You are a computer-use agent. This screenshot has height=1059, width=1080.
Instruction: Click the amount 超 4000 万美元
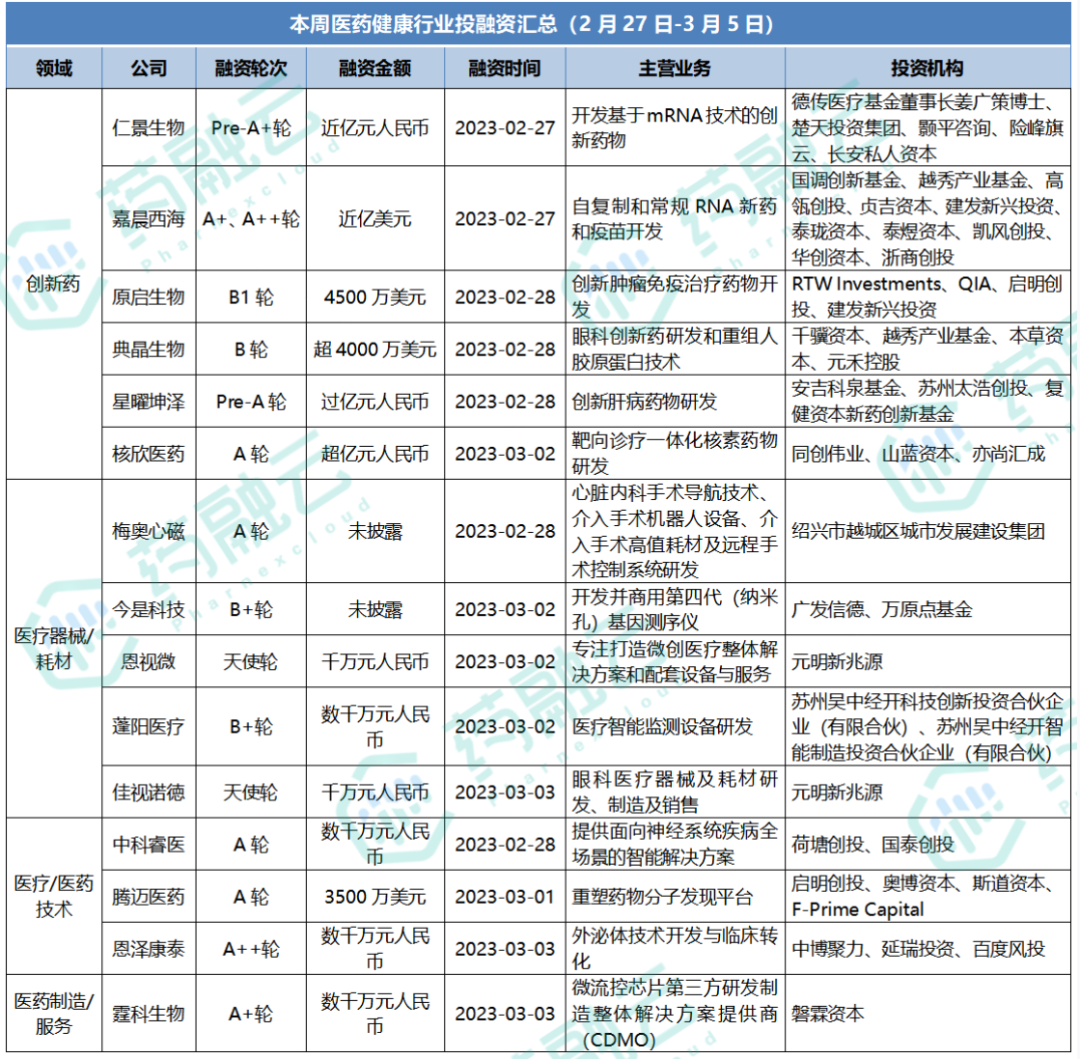tap(375, 349)
